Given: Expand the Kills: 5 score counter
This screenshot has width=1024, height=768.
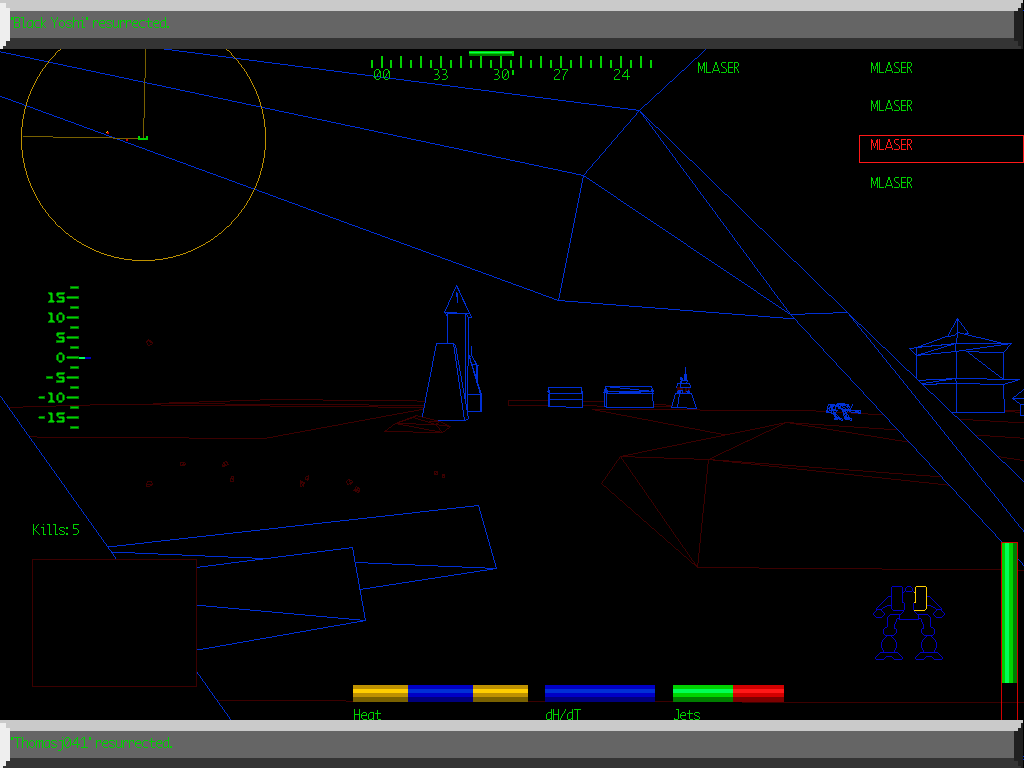Looking at the screenshot, I should pyautogui.click(x=55, y=530).
